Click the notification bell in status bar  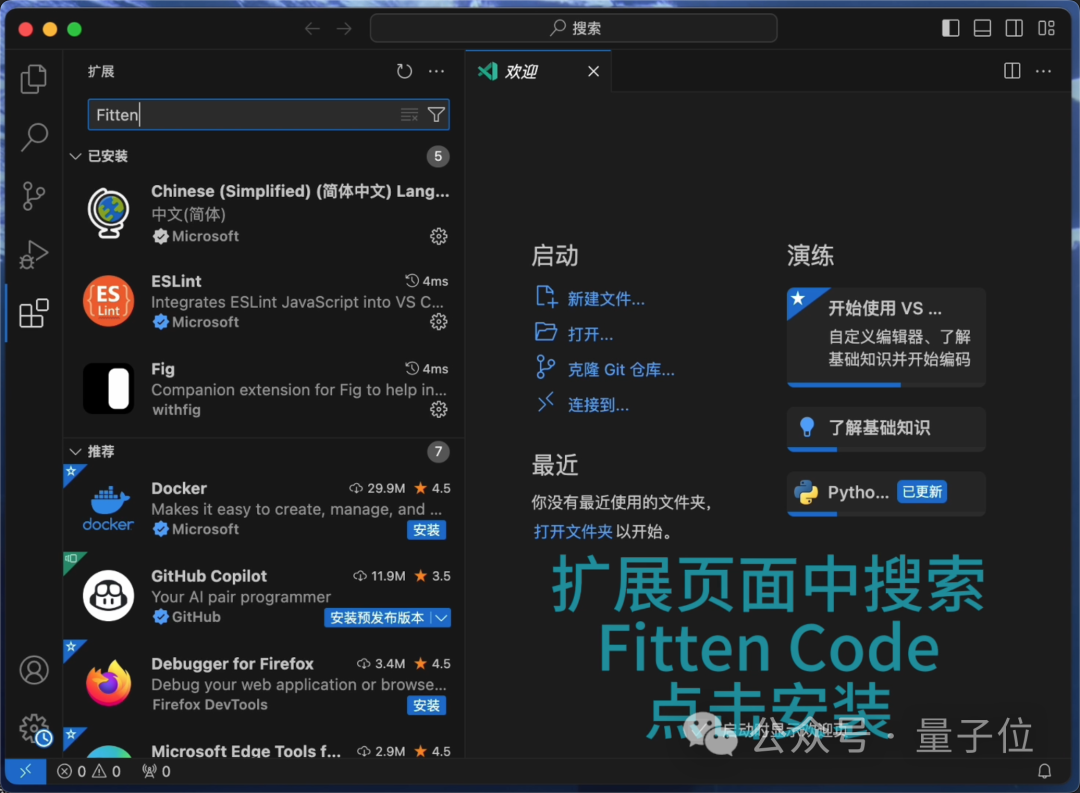tap(1044, 771)
